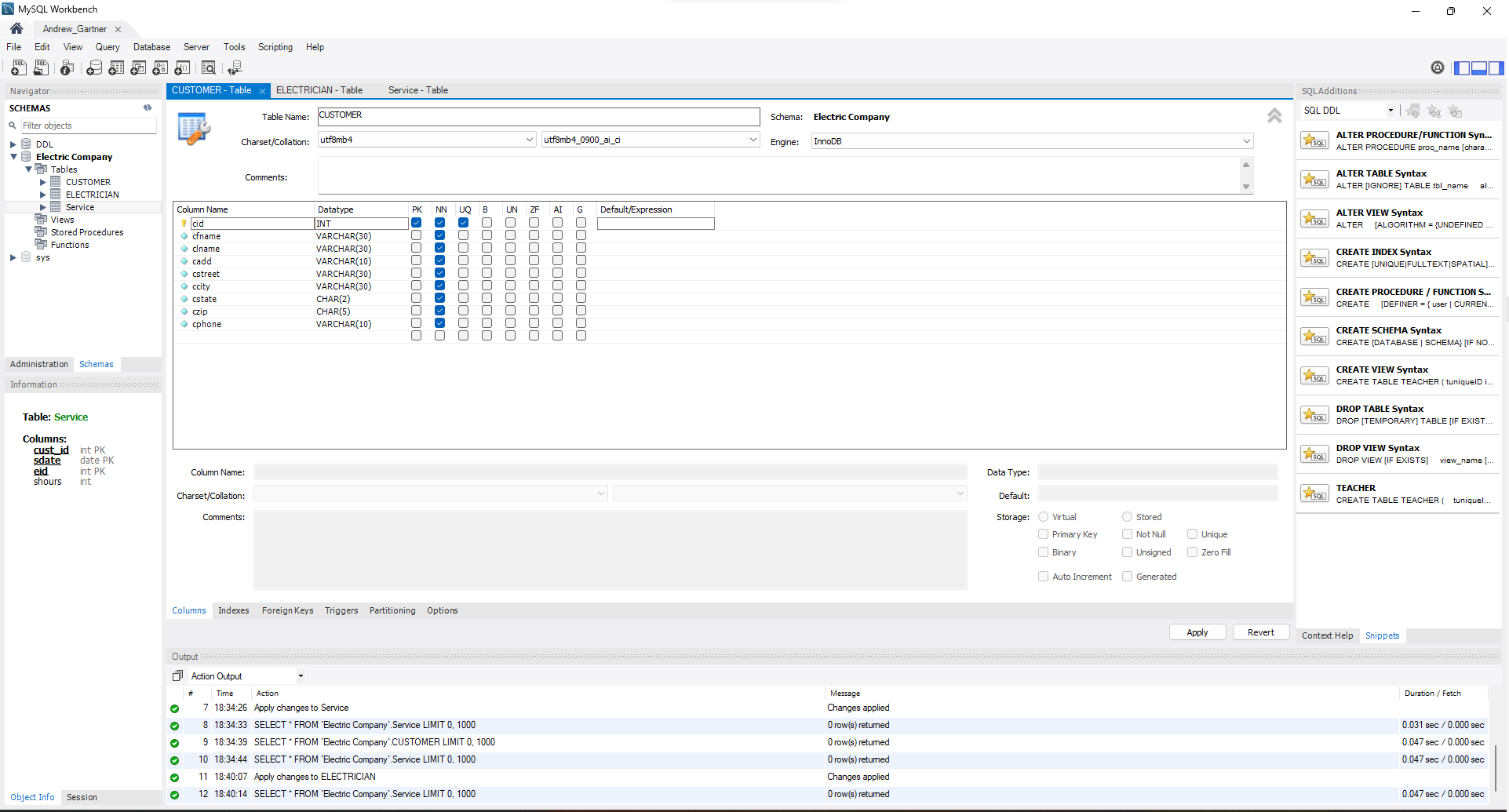Image resolution: width=1509 pixels, height=812 pixels.
Task: Click the TEACHER snippet star icon
Action: 1314,493
